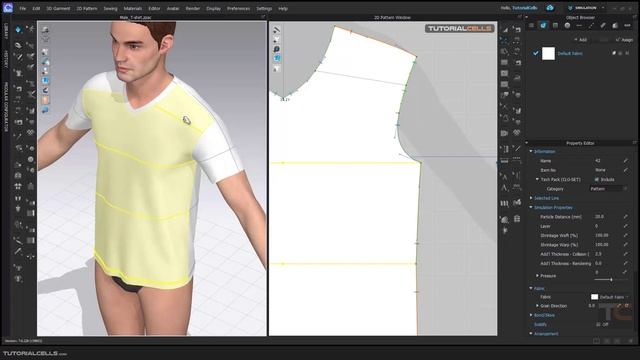Expand the Pressure property

(537, 276)
